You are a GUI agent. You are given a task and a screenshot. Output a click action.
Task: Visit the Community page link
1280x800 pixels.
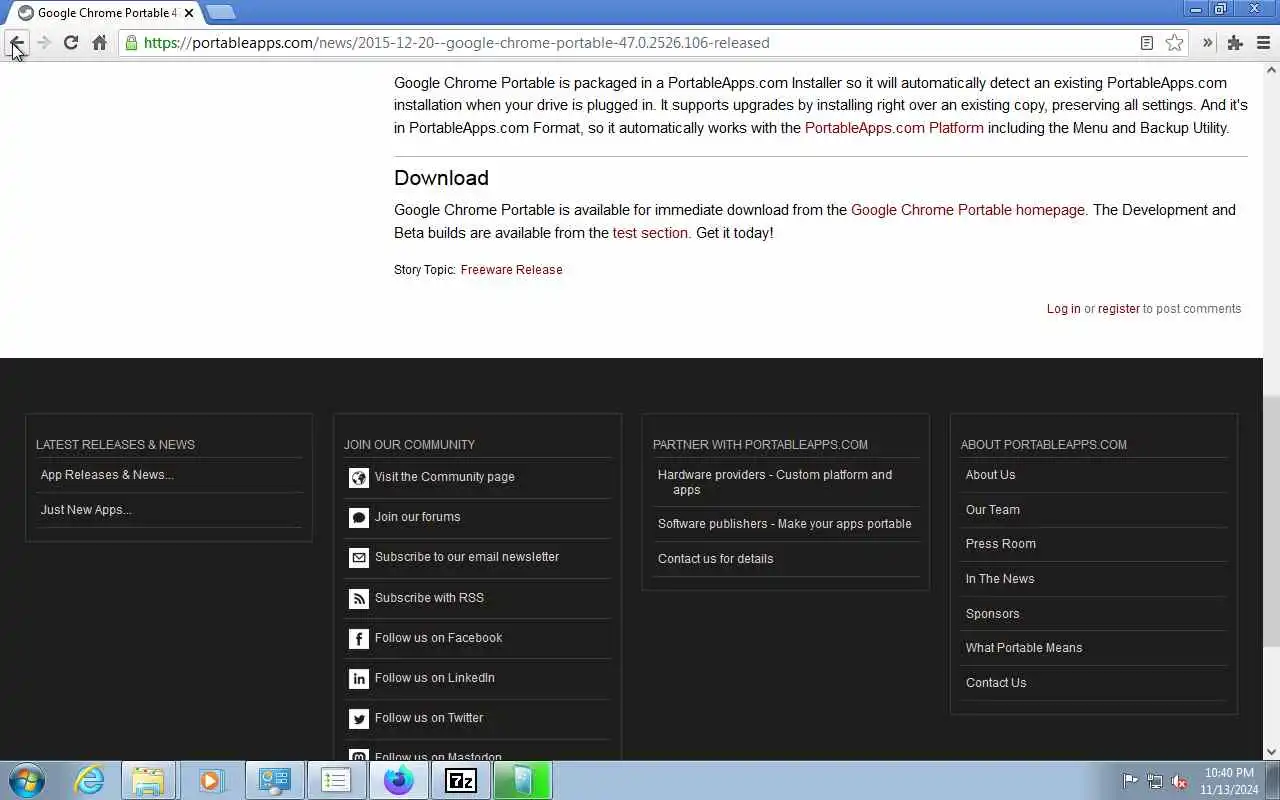(445, 477)
